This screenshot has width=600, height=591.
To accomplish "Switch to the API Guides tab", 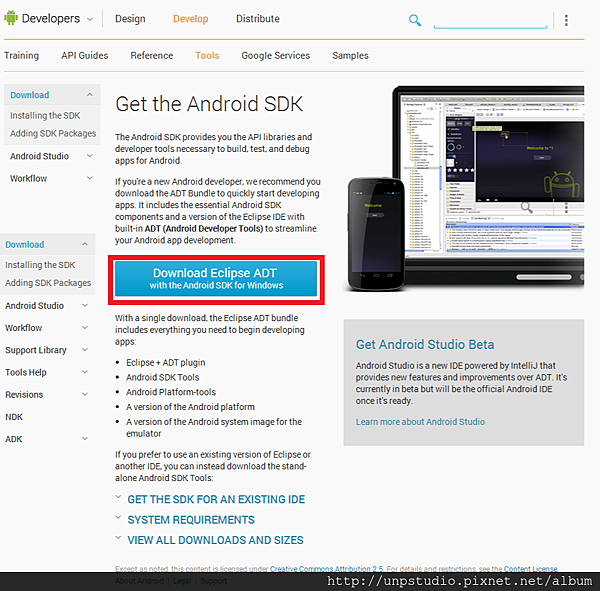I will pos(85,56).
